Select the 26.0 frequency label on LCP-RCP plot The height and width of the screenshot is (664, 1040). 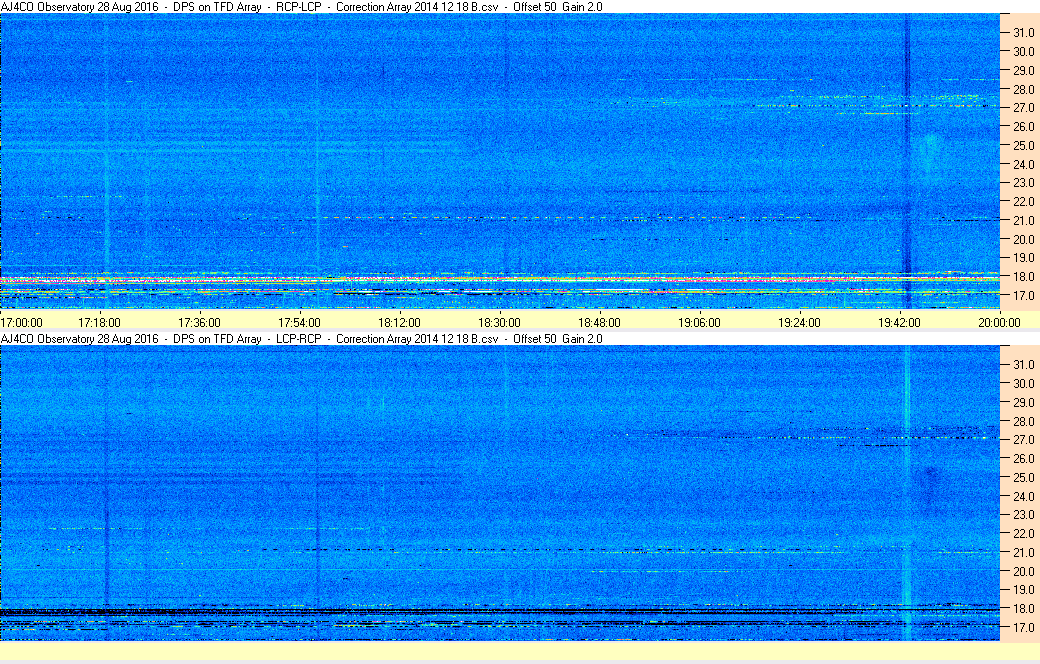[x=1023, y=458]
